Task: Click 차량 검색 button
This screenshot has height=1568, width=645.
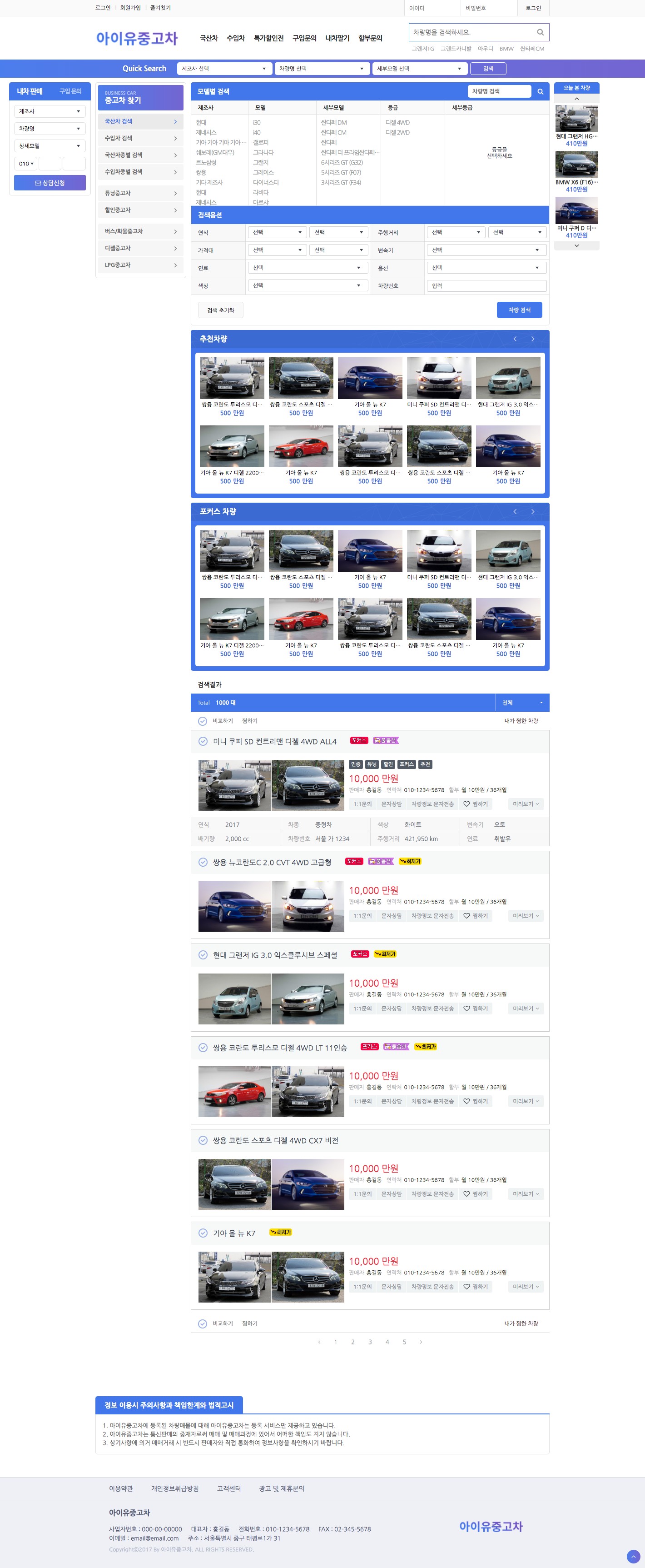Action: click(519, 310)
